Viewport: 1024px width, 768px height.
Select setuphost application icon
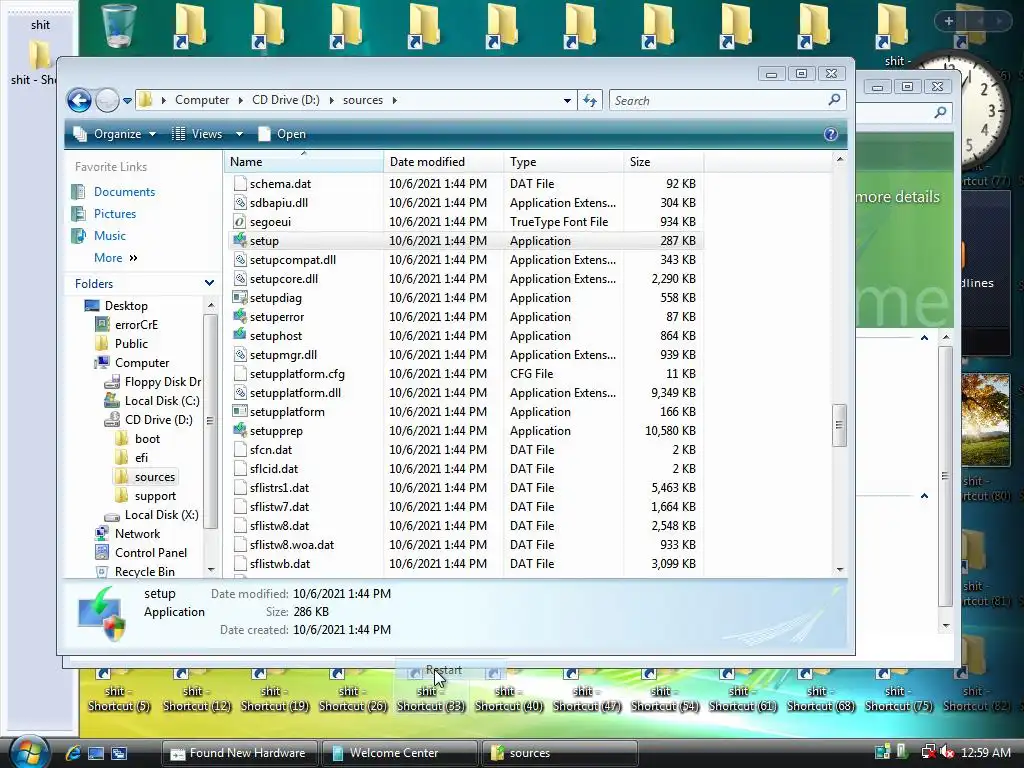click(x=240, y=335)
